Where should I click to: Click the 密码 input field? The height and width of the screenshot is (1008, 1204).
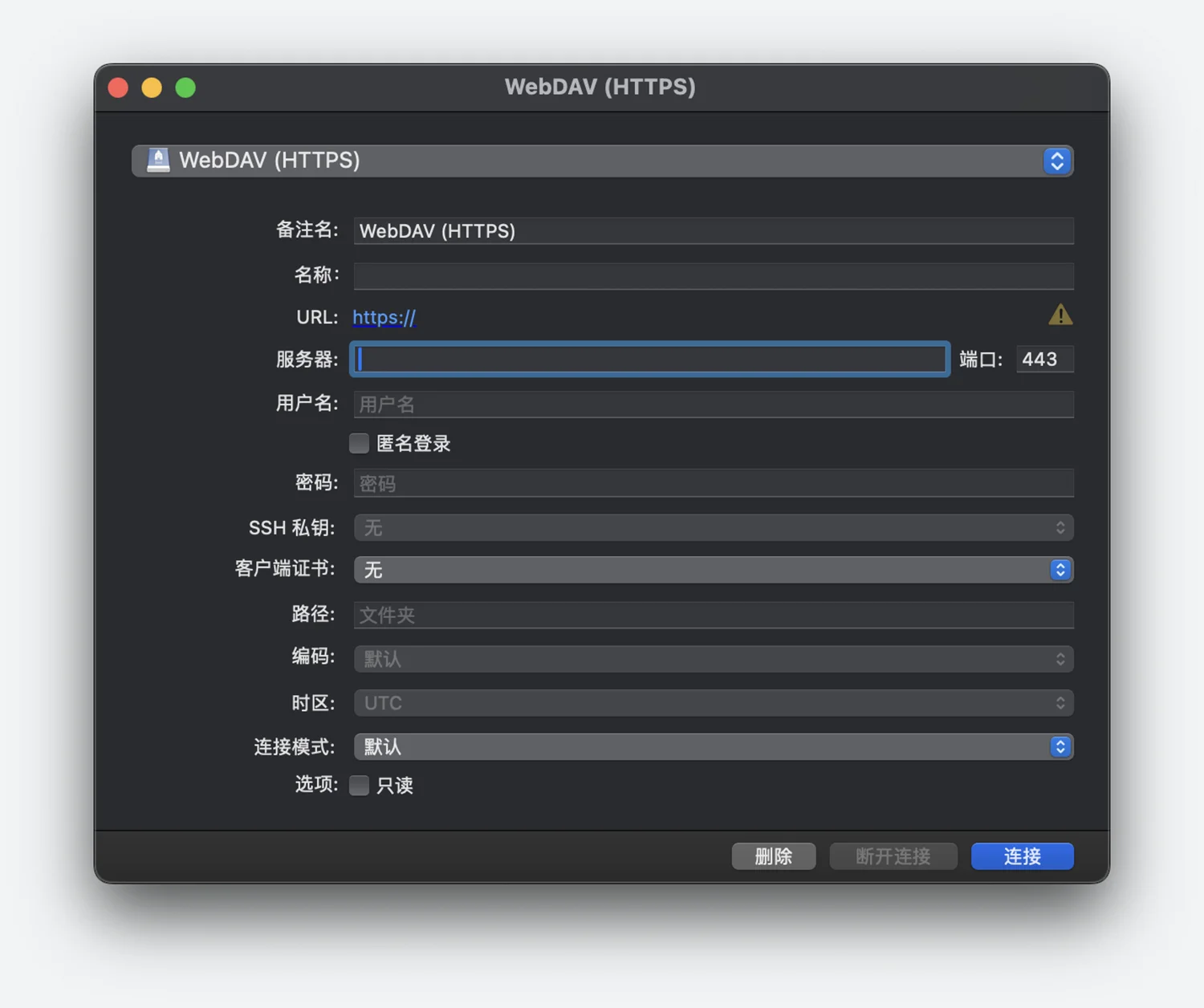point(714,483)
